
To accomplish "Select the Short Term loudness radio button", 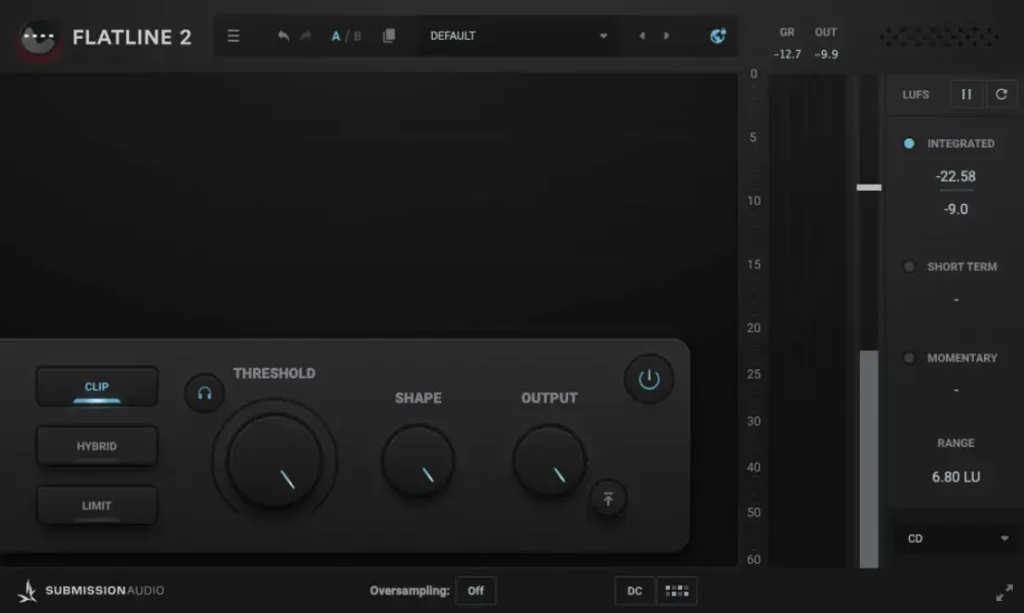I will [x=909, y=267].
